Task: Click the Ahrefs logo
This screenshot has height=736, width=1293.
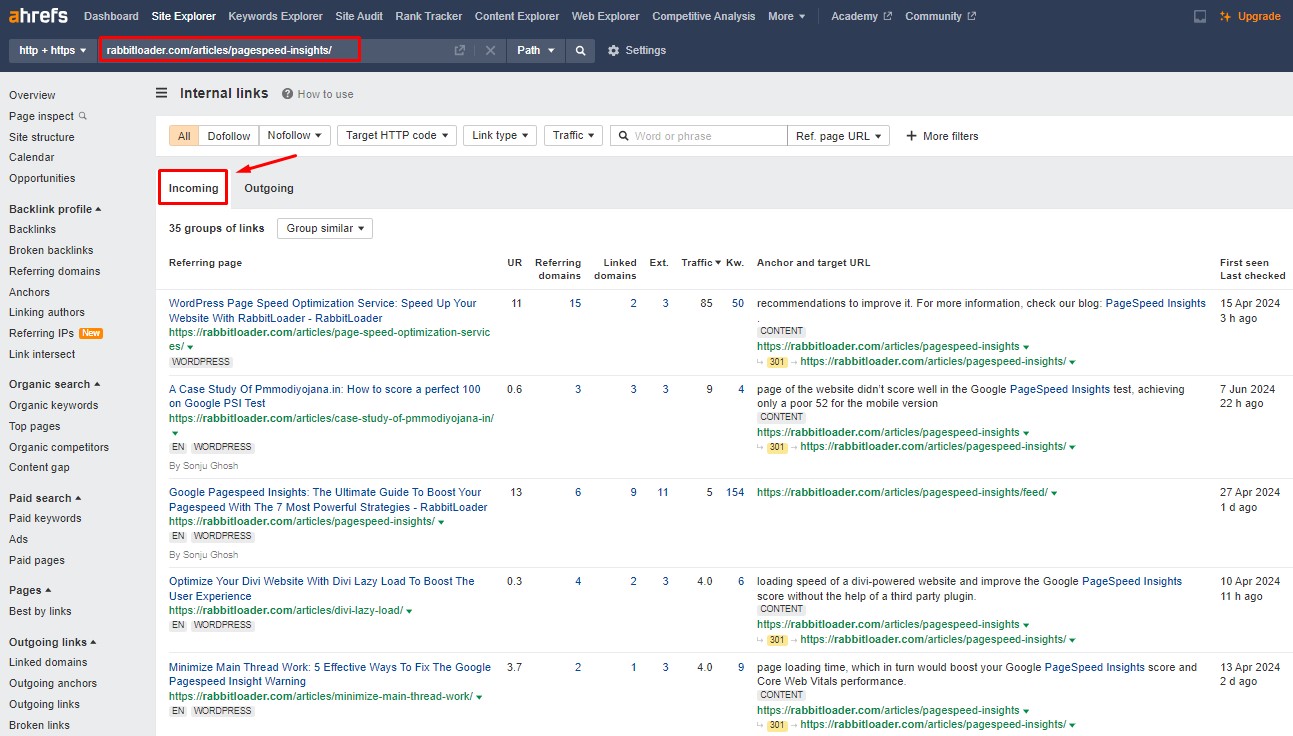Action: coord(39,16)
